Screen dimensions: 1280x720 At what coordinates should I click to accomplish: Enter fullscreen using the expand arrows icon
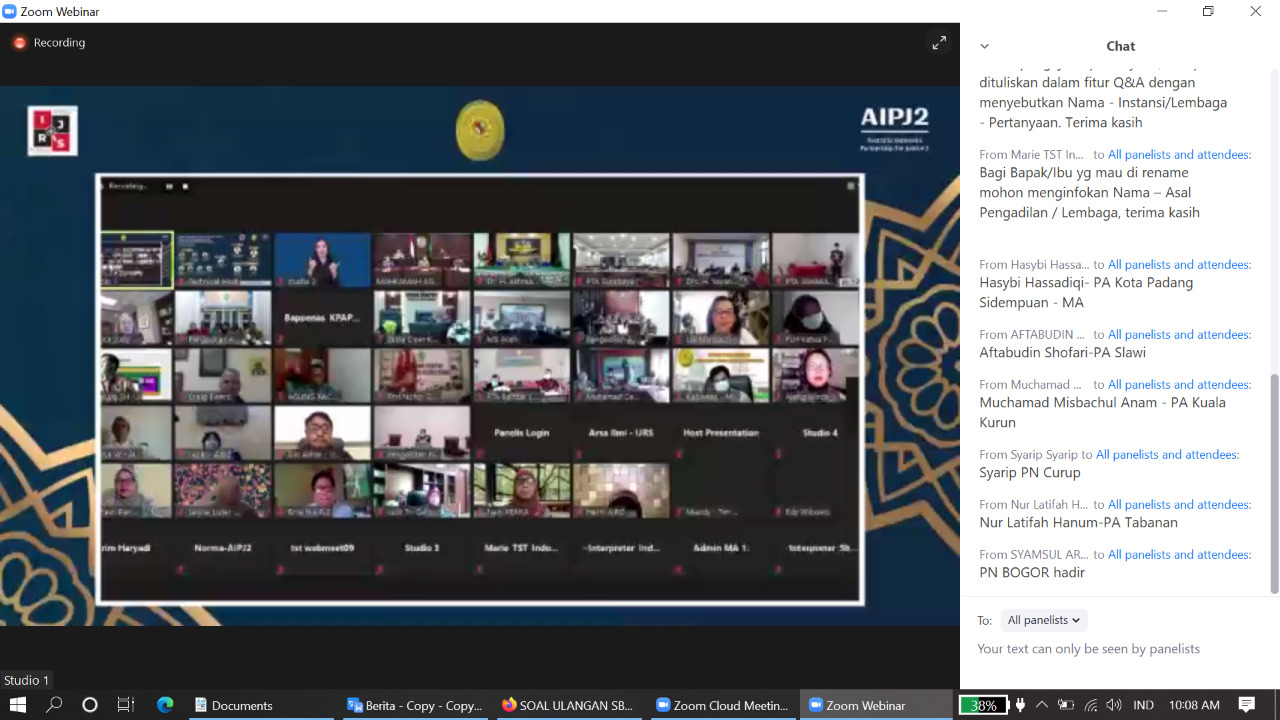pos(938,43)
